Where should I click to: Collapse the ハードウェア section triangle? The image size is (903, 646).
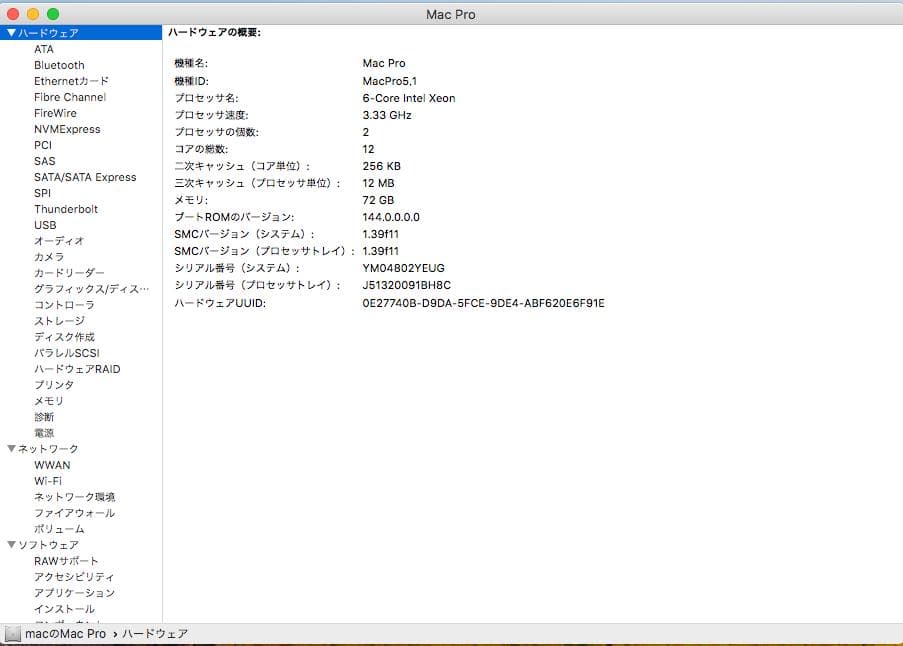point(9,32)
